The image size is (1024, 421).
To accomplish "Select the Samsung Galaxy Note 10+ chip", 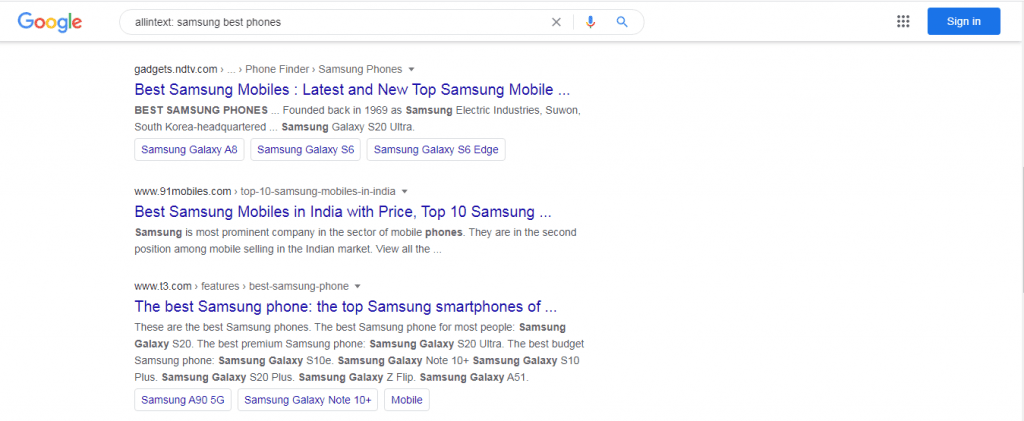I will pyautogui.click(x=308, y=400).
